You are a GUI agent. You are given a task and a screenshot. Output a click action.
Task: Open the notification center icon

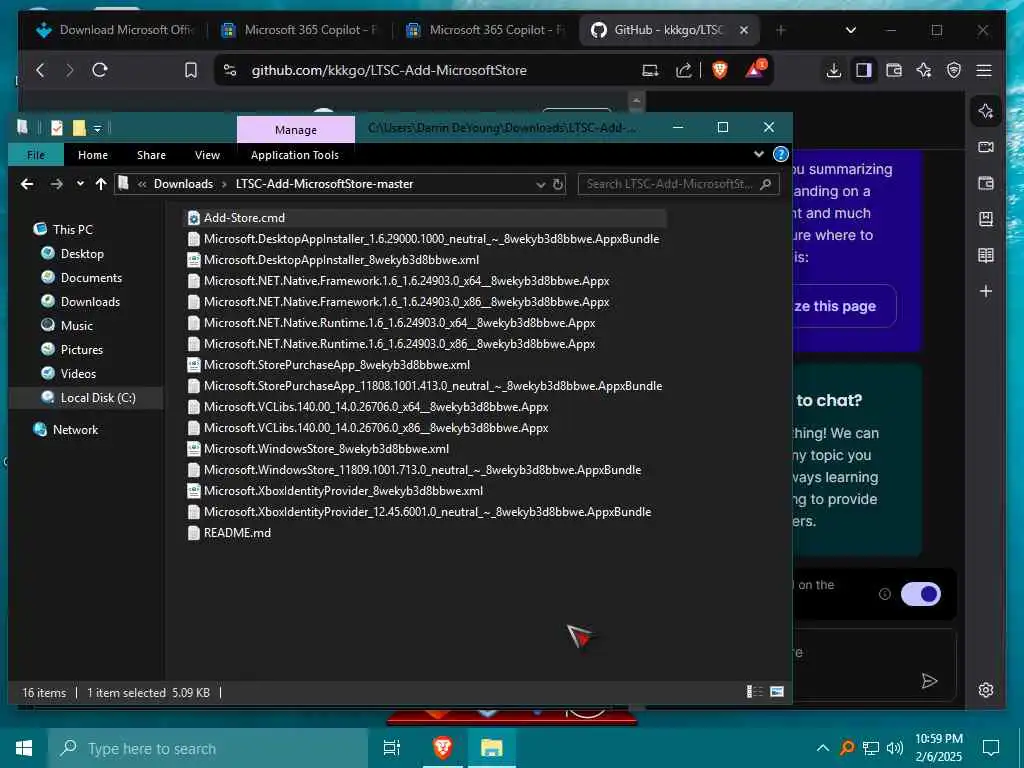pos(991,748)
